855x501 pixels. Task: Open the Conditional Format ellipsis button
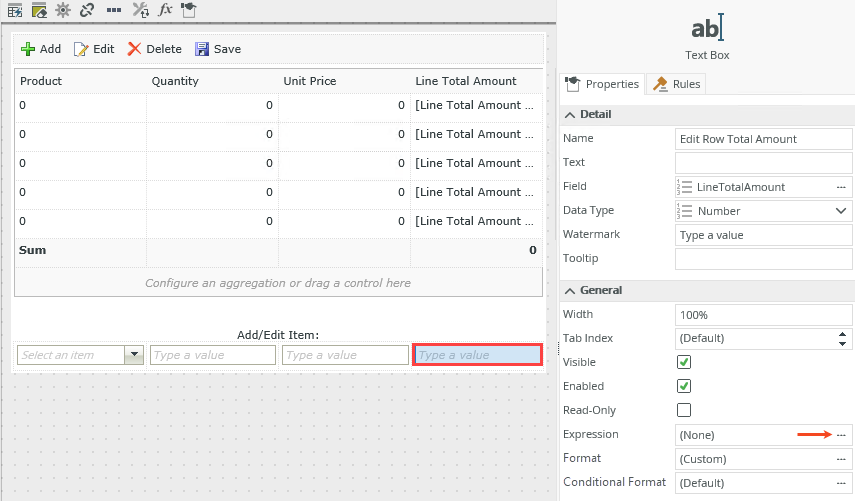point(841,483)
